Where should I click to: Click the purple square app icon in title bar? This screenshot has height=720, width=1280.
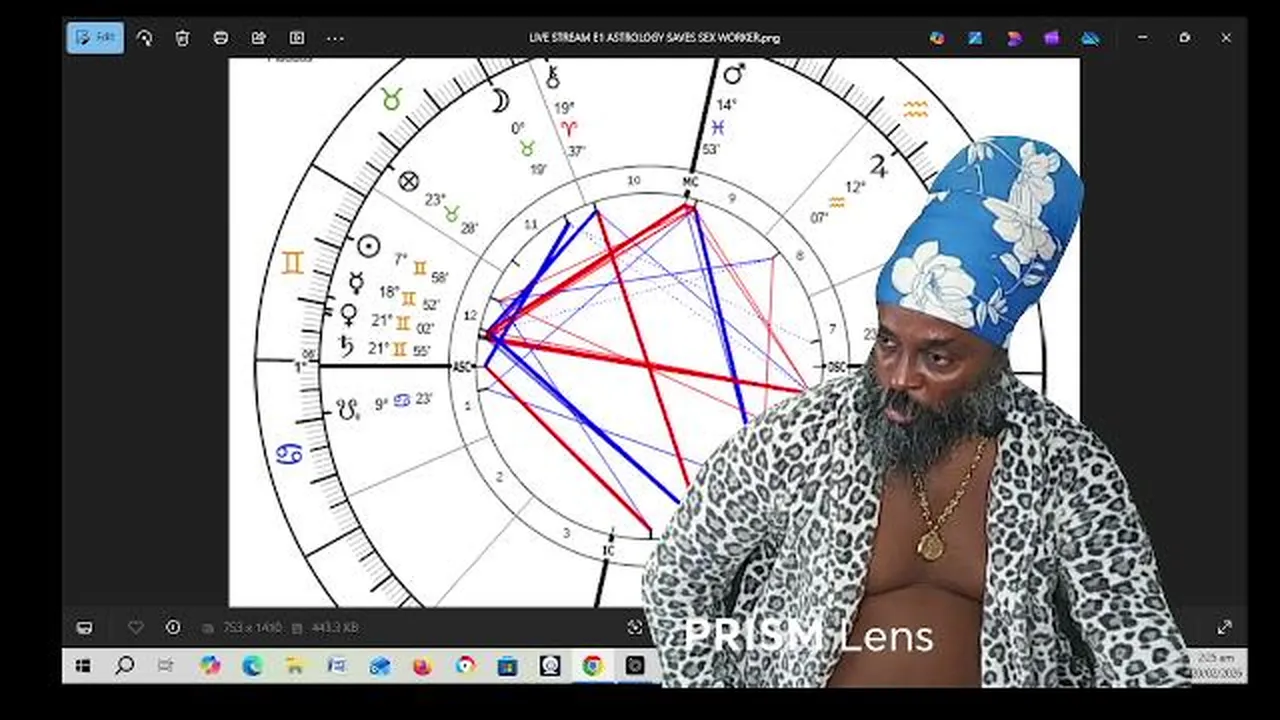coord(1052,38)
